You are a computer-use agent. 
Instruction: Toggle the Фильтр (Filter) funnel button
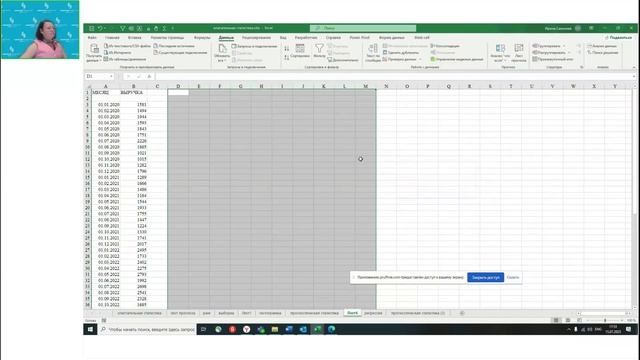click(319, 51)
